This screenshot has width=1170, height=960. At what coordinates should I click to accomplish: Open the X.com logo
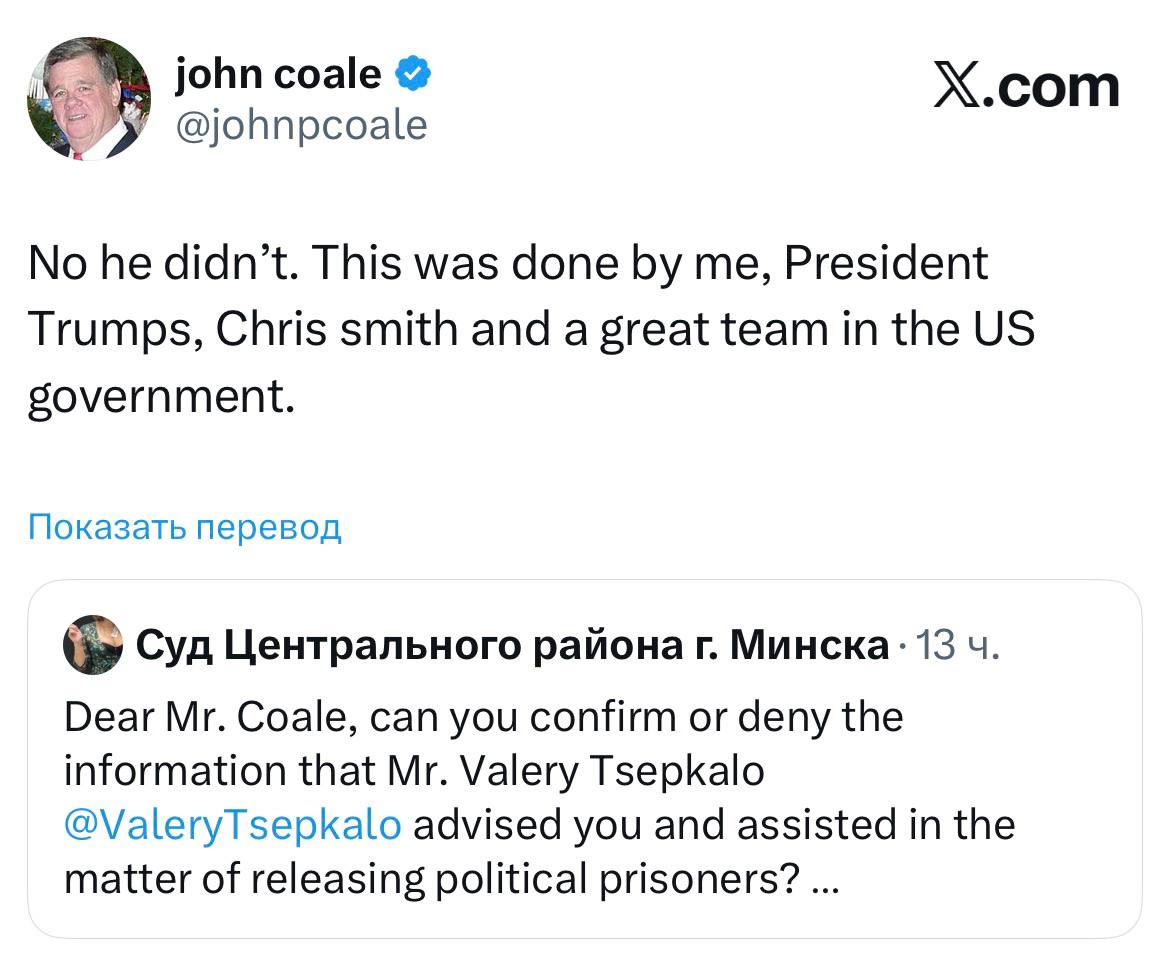click(x=1026, y=87)
